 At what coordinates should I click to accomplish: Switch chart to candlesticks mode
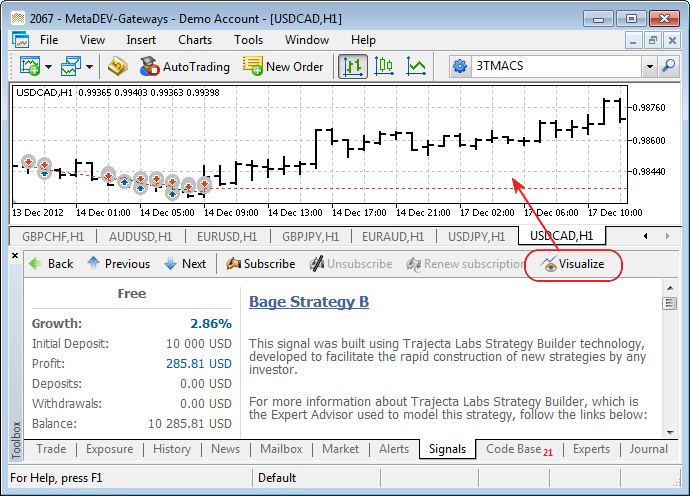click(385, 66)
